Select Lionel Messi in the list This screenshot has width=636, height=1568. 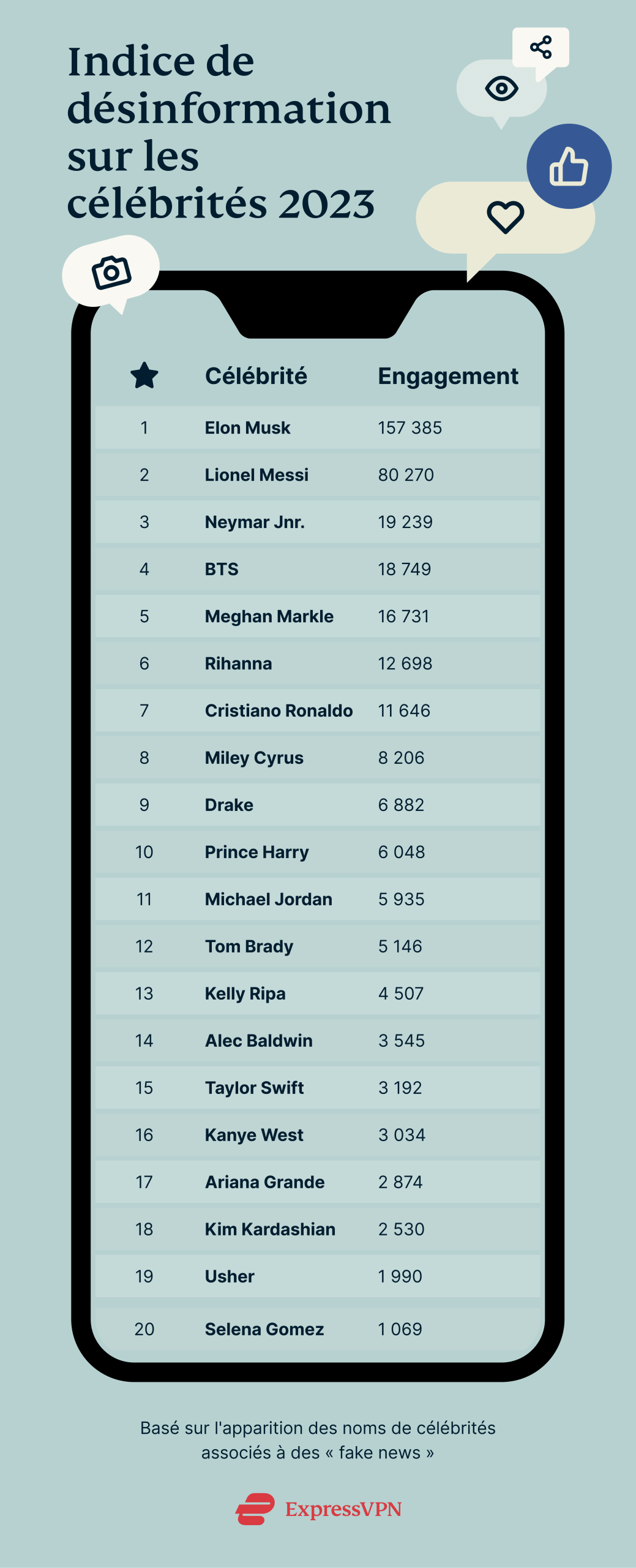pos(256,475)
